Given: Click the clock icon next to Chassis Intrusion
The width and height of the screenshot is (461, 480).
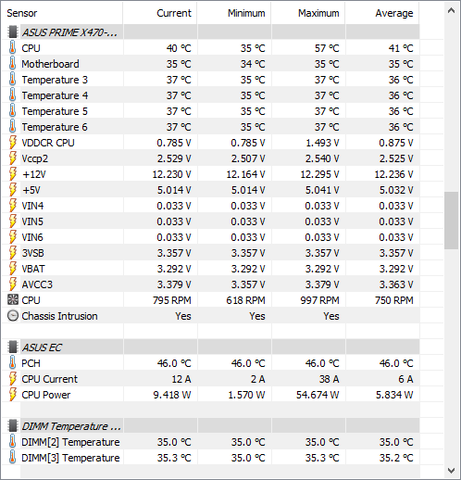Looking at the screenshot, I should point(13,316).
